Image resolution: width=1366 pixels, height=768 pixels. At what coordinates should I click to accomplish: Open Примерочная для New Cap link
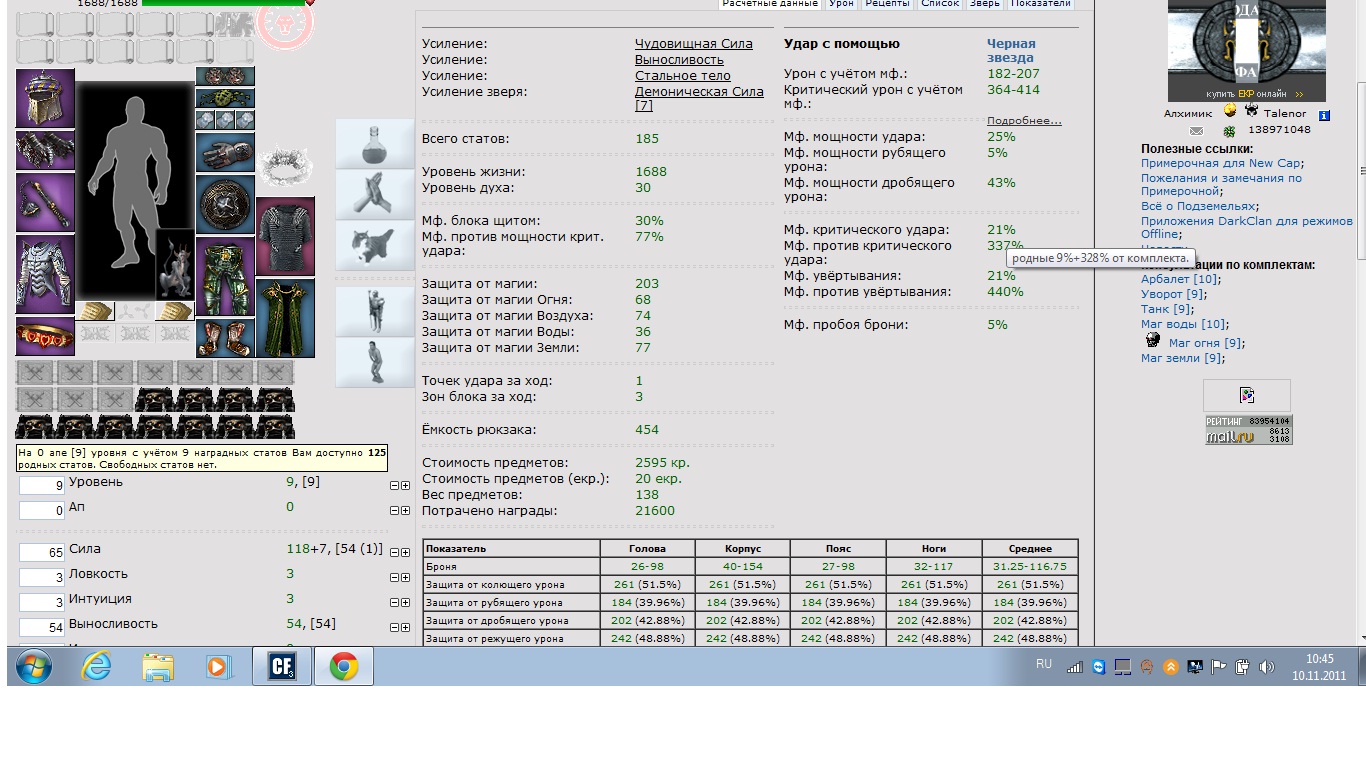[x=1220, y=163]
